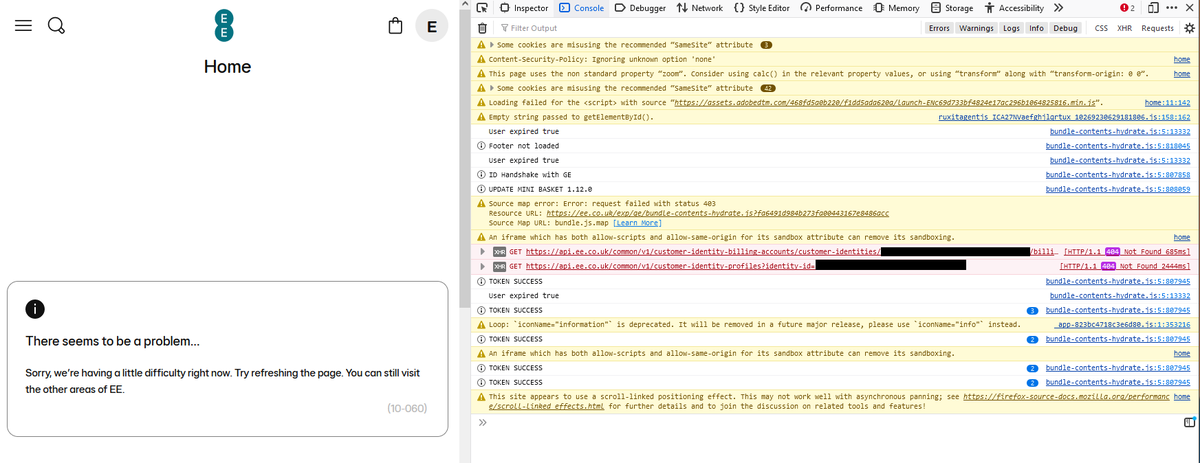
Task: Toggle the console split editor mode icon
Action: (x=1188, y=422)
